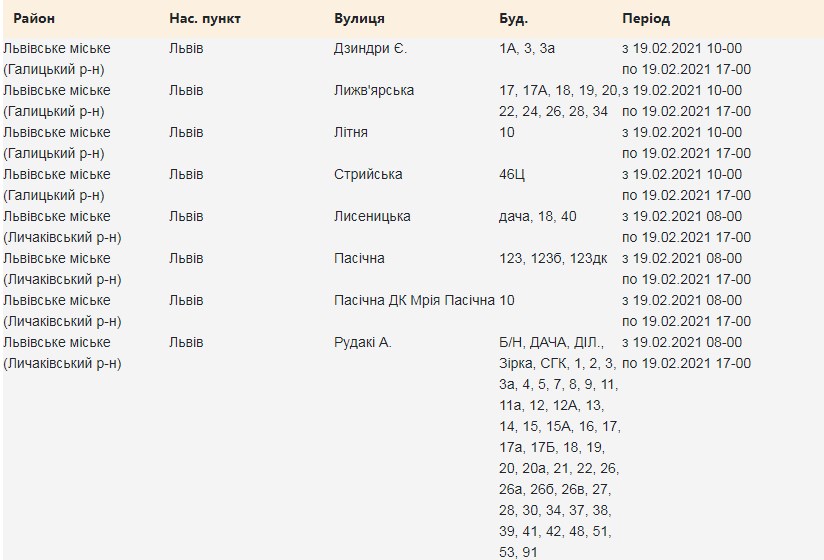
Task: Click the Рудакі А. street cell
Action: tap(363, 342)
